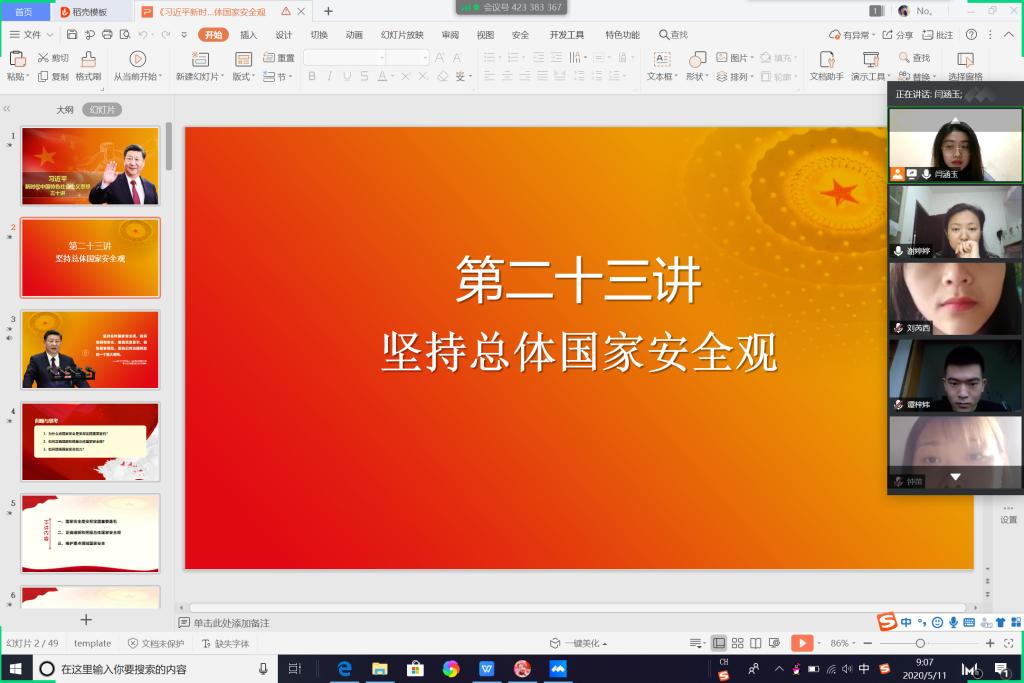1024x683 pixels.
Task: Switch the left panel to 大纲 outline
Action: tap(64, 110)
